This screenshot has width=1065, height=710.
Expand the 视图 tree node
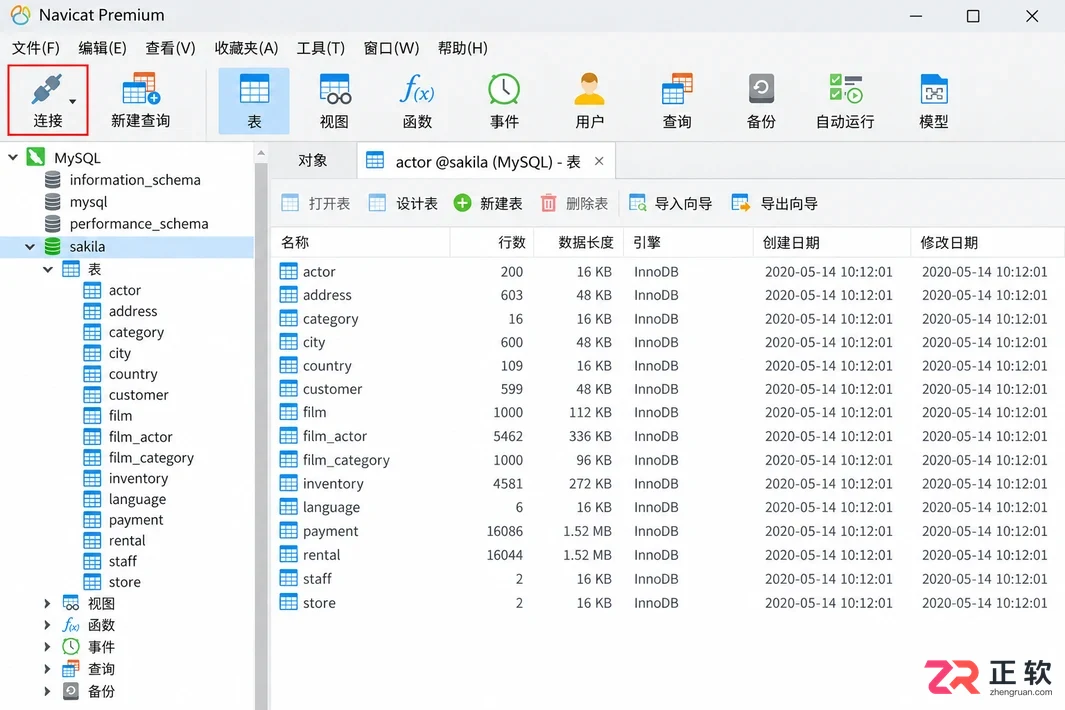pyautogui.click(x=47, y=603)
